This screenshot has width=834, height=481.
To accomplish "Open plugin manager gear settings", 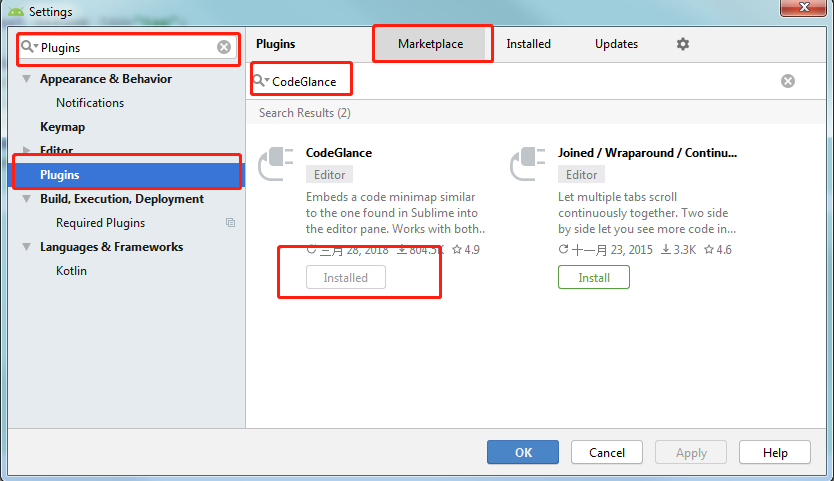I will [x=682, y=44].
